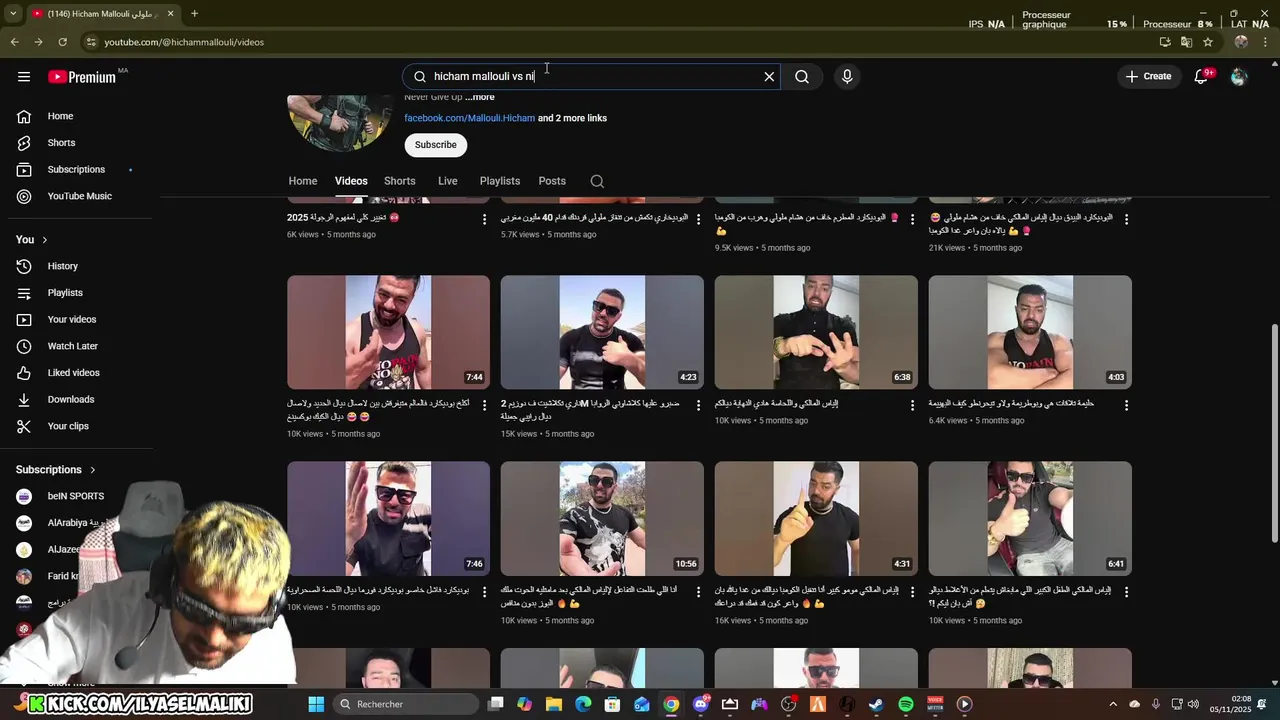Open the options menu of the 4:23 video
The width and height of the screenshot is (1280, 720).
[x=699, y=405]
